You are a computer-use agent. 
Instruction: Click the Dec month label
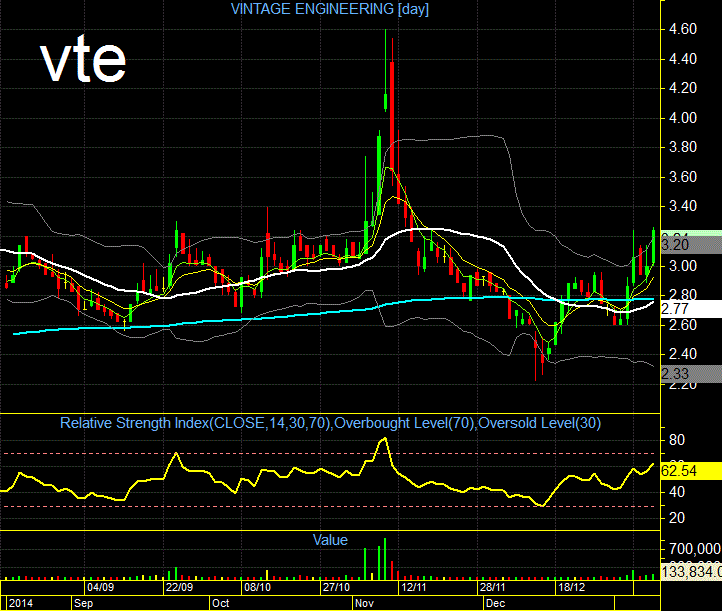(x=495, y=603)
